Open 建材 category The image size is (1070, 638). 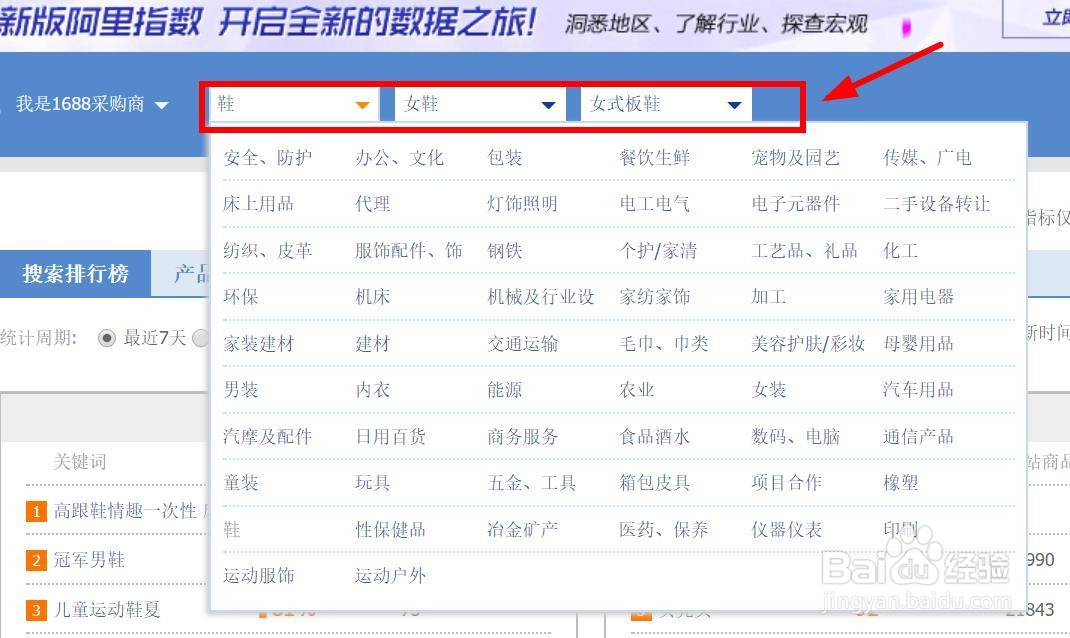tap(373, 344)
